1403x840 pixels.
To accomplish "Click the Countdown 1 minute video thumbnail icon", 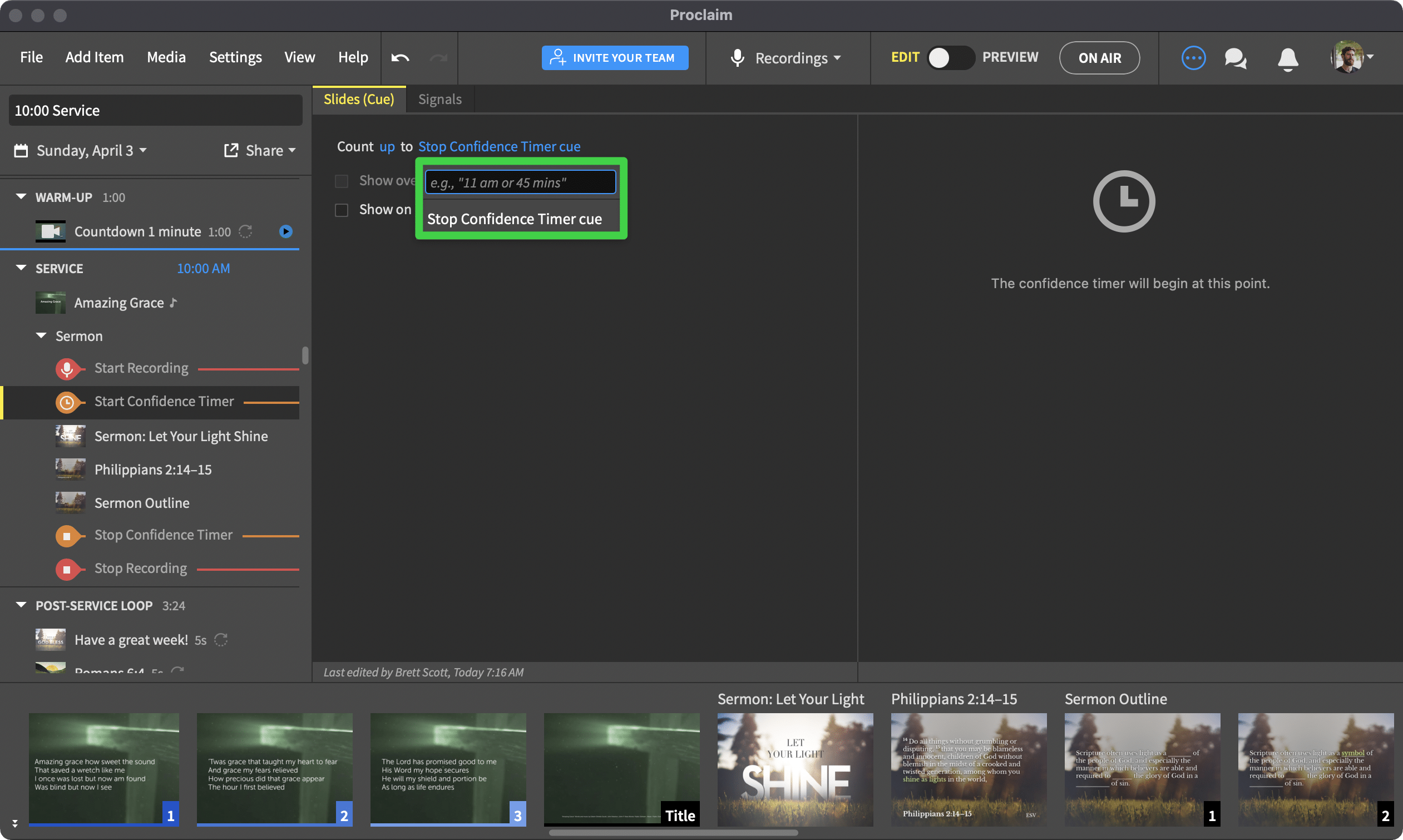I will [51, 231].
